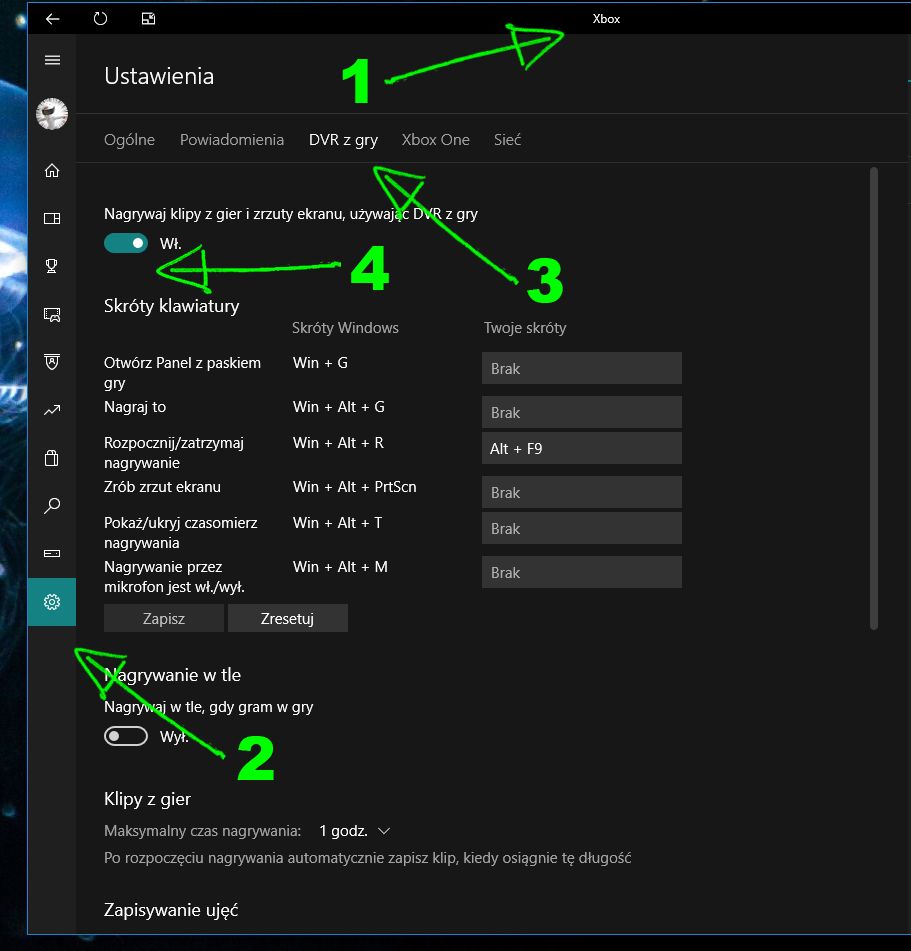
Task: Click the search magnifier in the sidebar
Action: pos(52,506)
